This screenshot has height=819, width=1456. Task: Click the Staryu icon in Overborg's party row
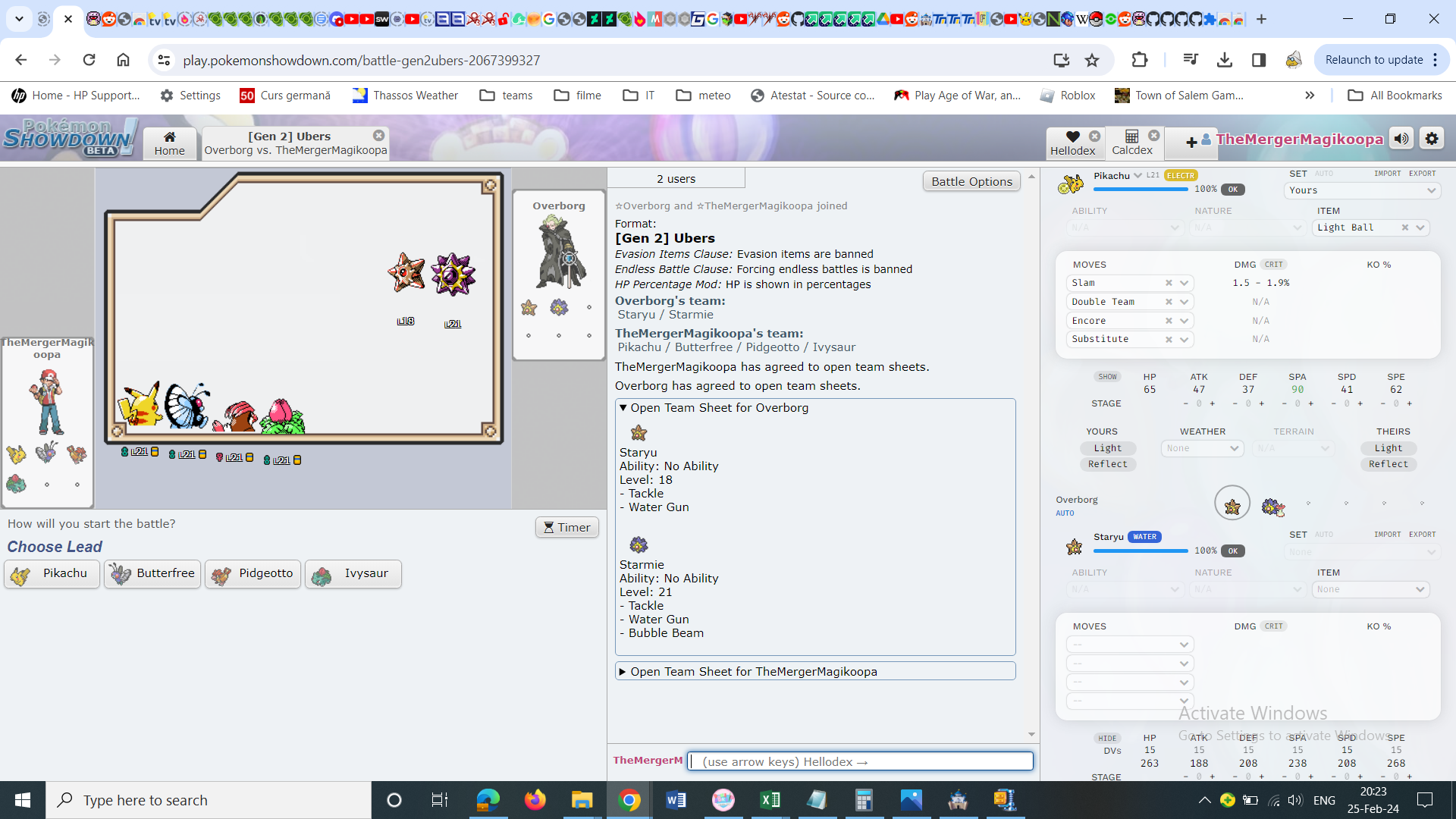[1232, 505]
